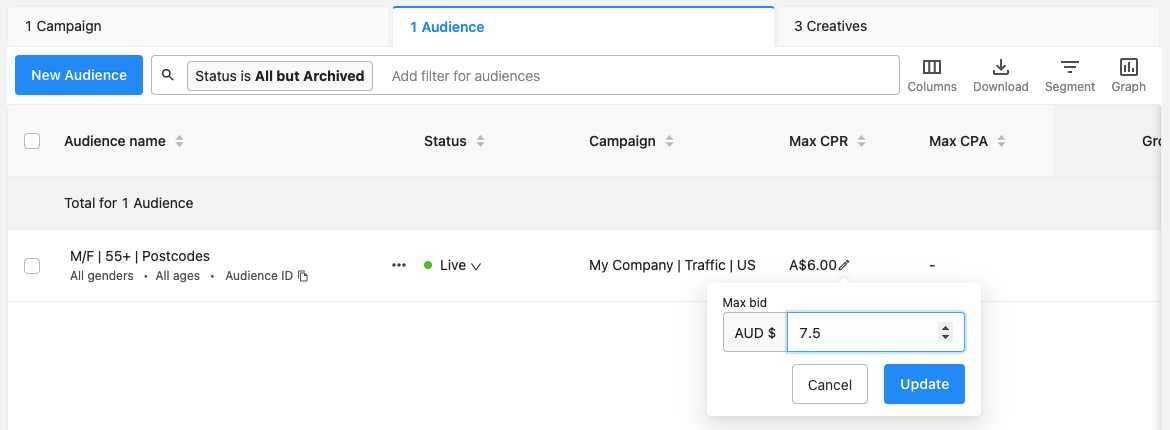Image resolution: width=1170 pixels, height=430 pixels.
Task: Open the three-dots menu for M/F | 55+ | Postcodes
Action: (x=399, y=265)
